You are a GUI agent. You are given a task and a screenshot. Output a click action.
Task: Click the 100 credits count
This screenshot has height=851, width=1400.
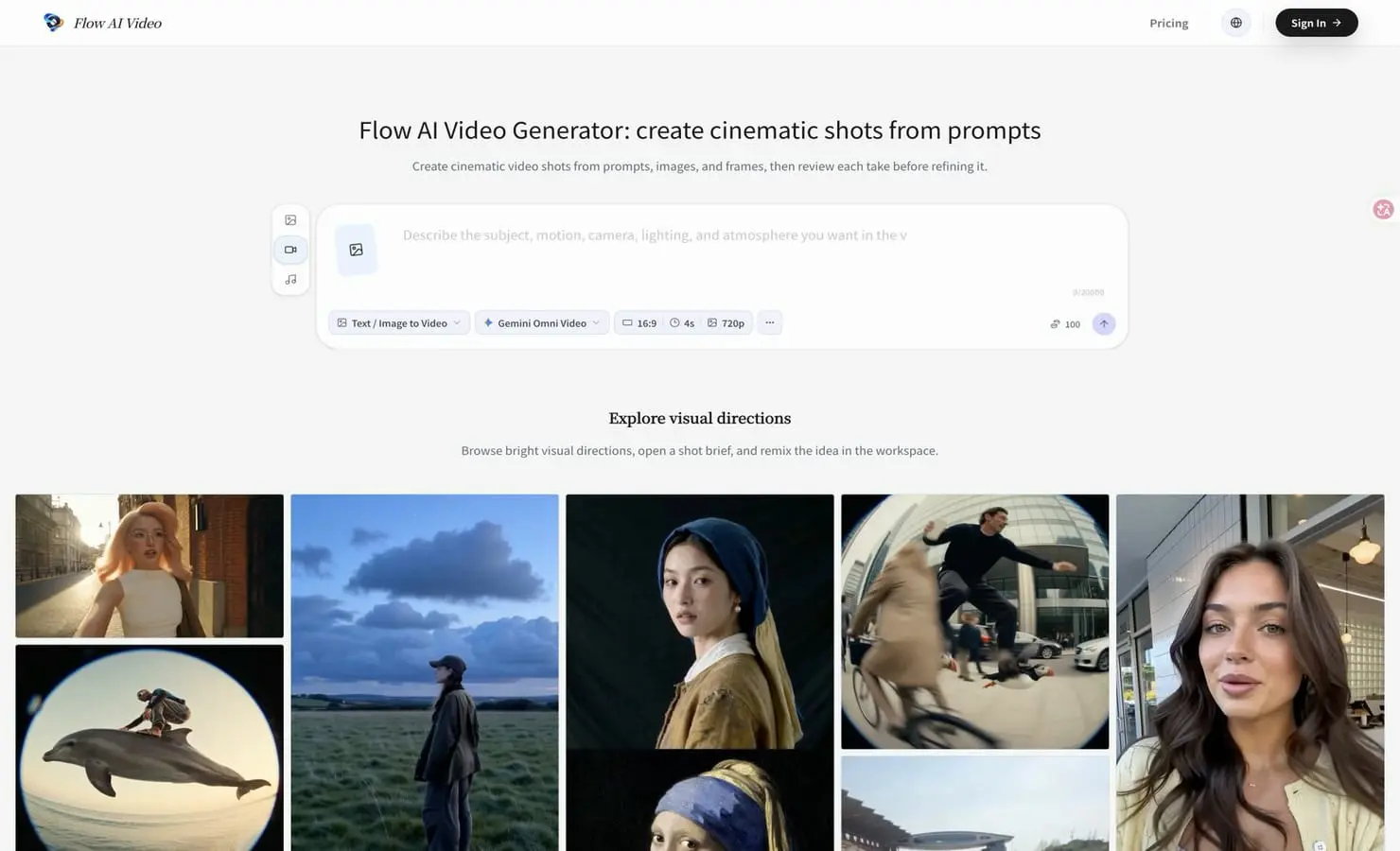1073,324
